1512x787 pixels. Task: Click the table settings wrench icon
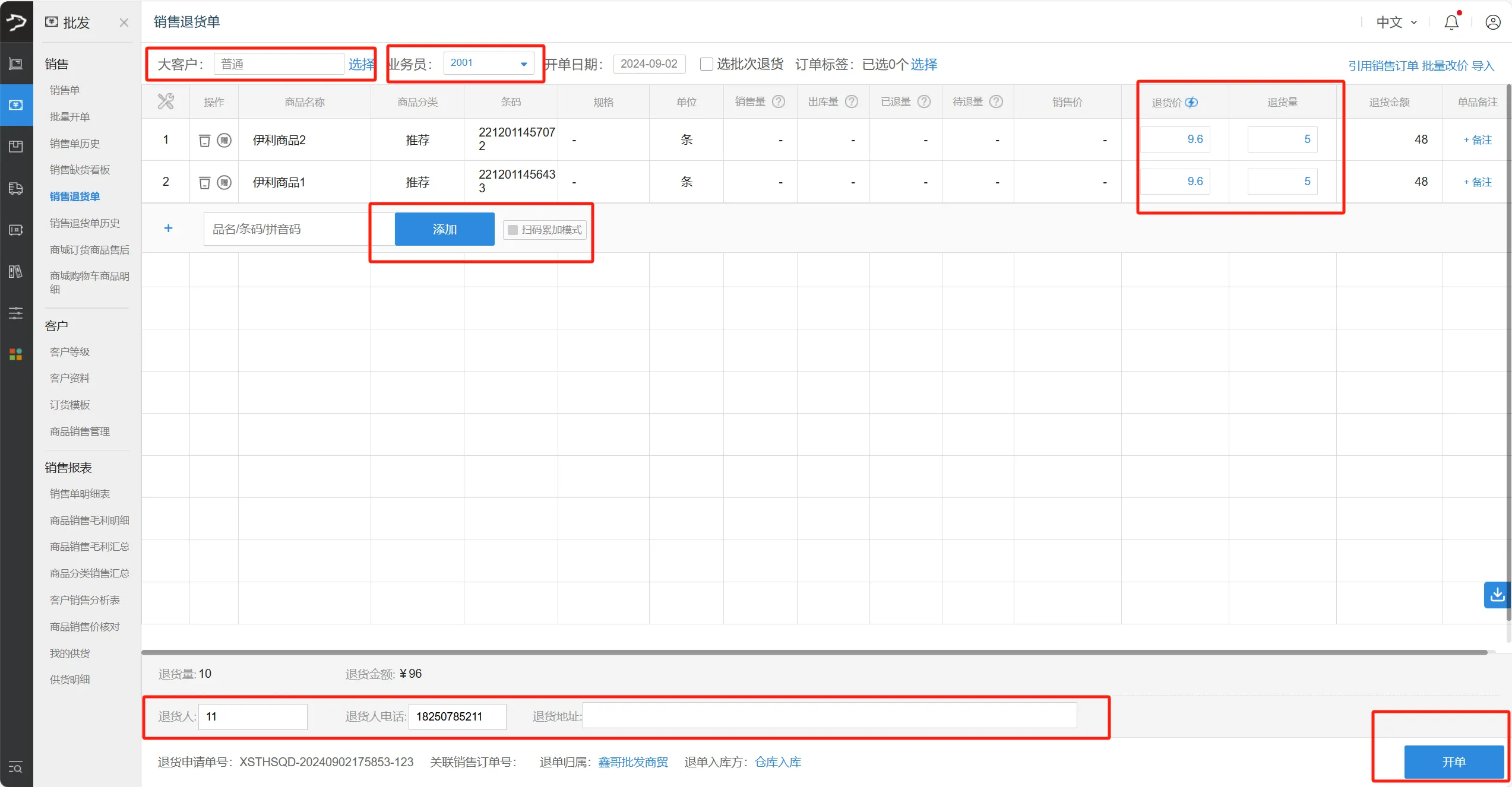166,102
